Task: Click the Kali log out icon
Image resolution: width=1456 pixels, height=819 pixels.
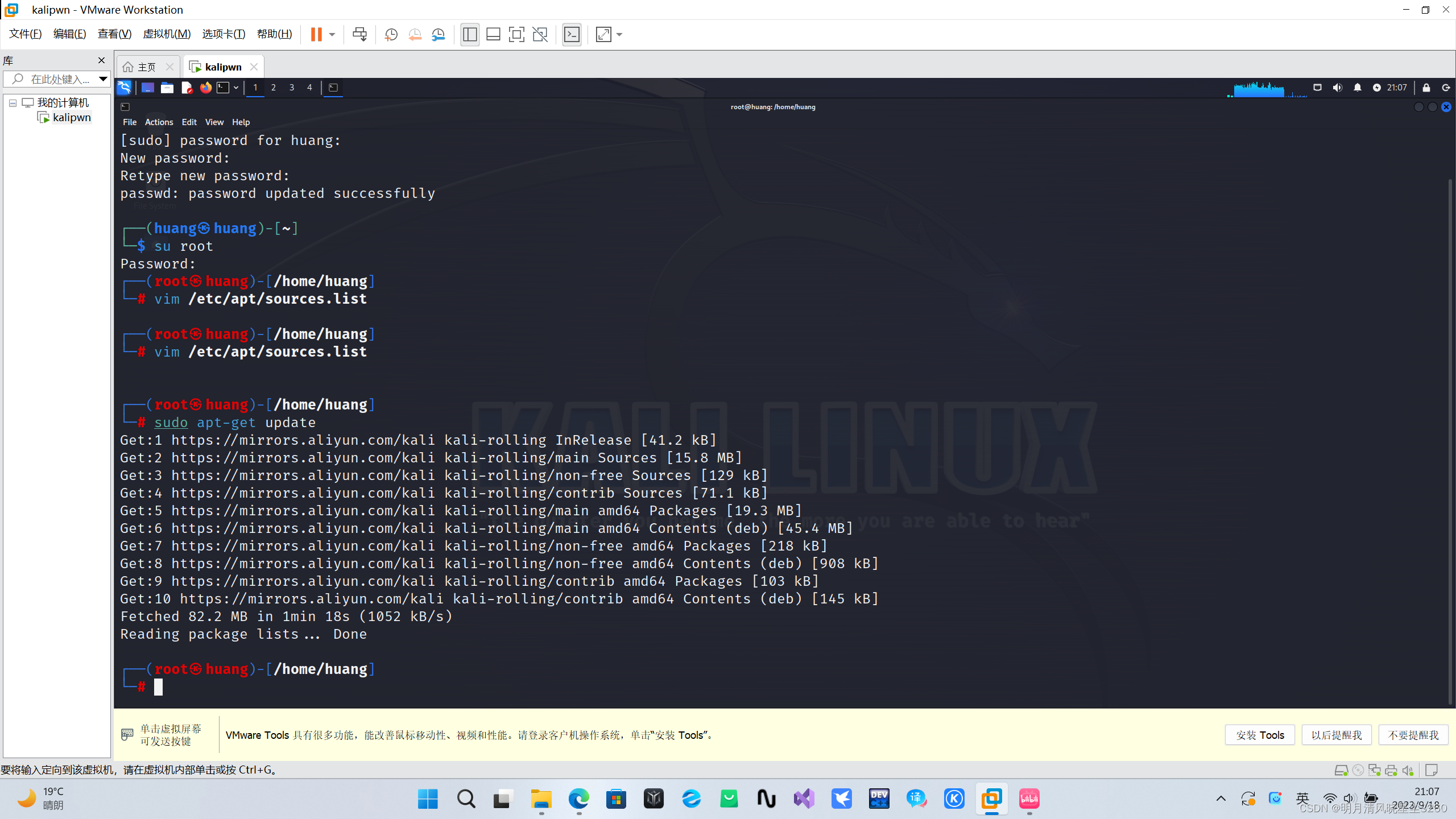Action: (x=1446, y=88)
